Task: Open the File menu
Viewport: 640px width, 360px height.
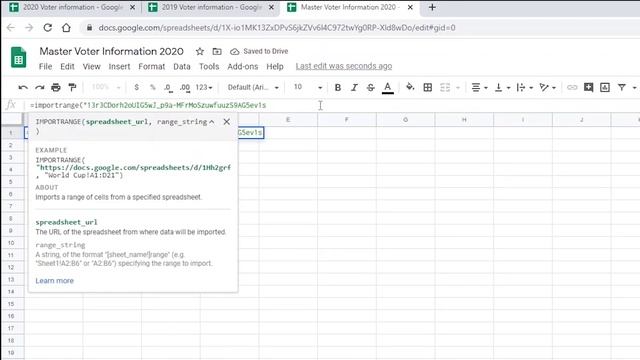Action: click(x=45, y=67)
